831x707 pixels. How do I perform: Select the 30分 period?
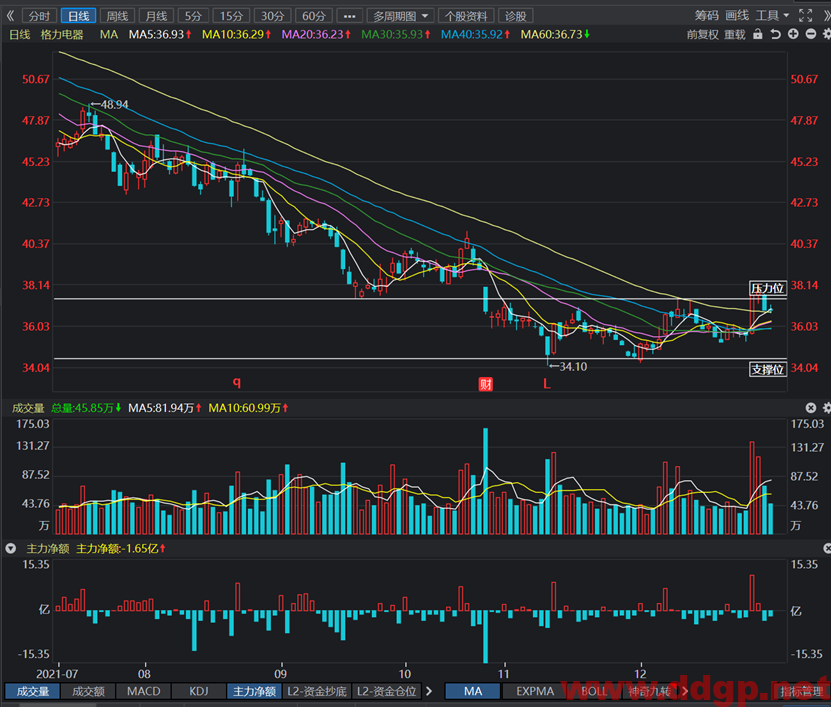tap(272, 16)
